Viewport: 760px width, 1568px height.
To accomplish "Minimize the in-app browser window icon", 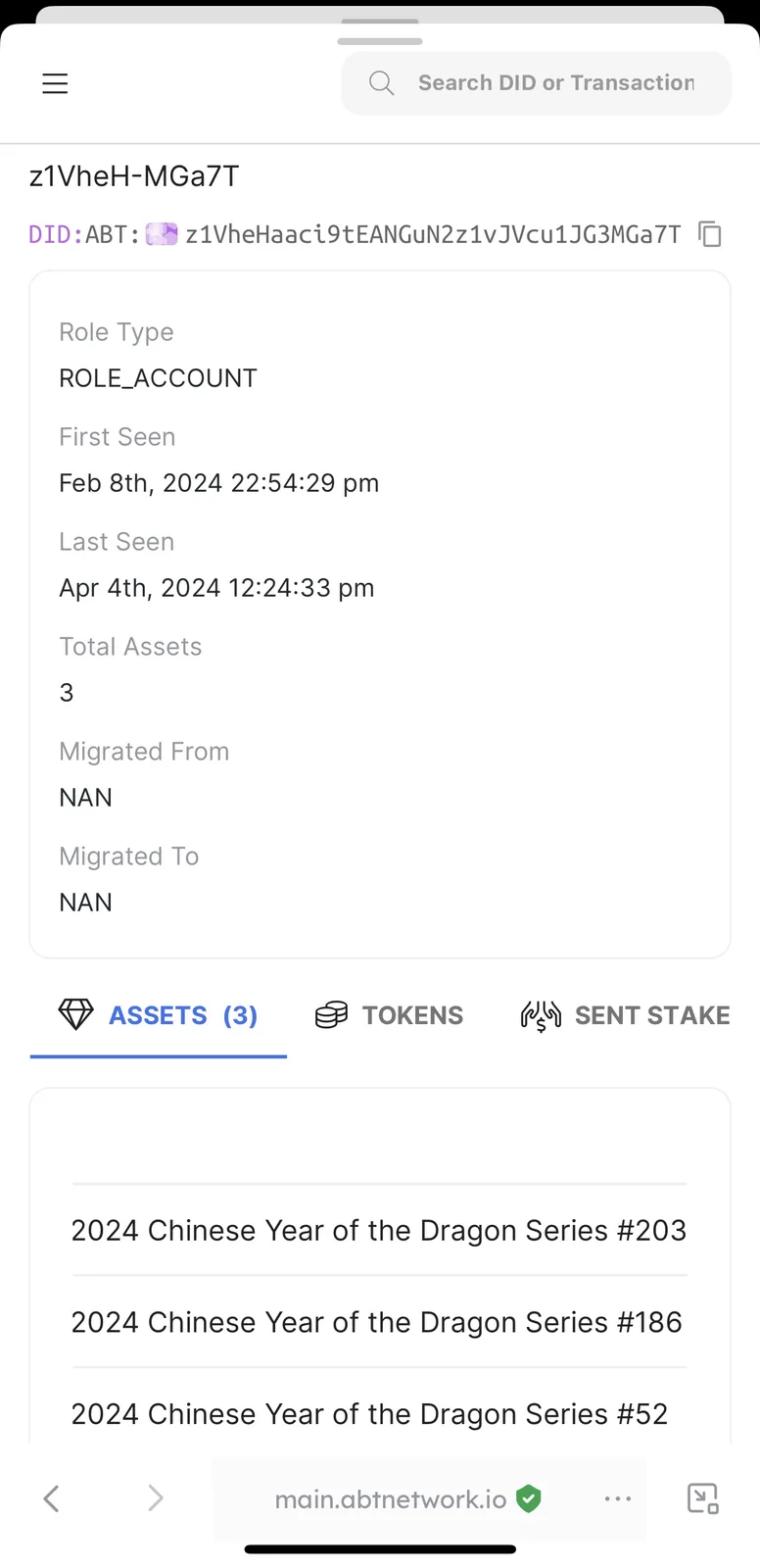I will (x=703, y=1498).
